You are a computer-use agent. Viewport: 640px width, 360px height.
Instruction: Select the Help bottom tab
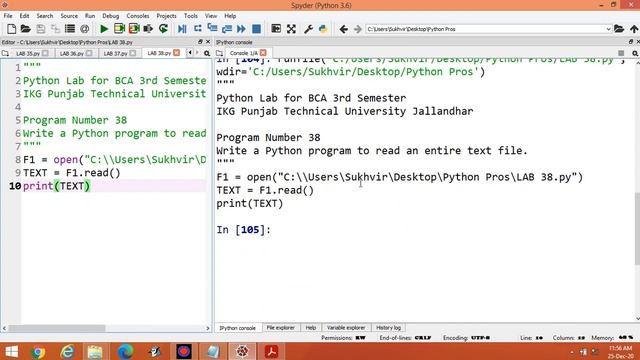[x=311, y=328]
